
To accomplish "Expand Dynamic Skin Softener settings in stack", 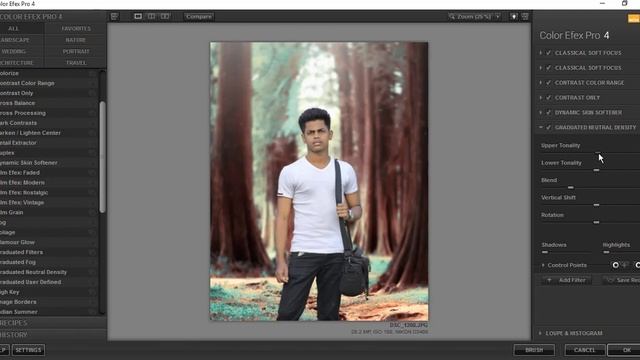I will [x=541, y=113].
